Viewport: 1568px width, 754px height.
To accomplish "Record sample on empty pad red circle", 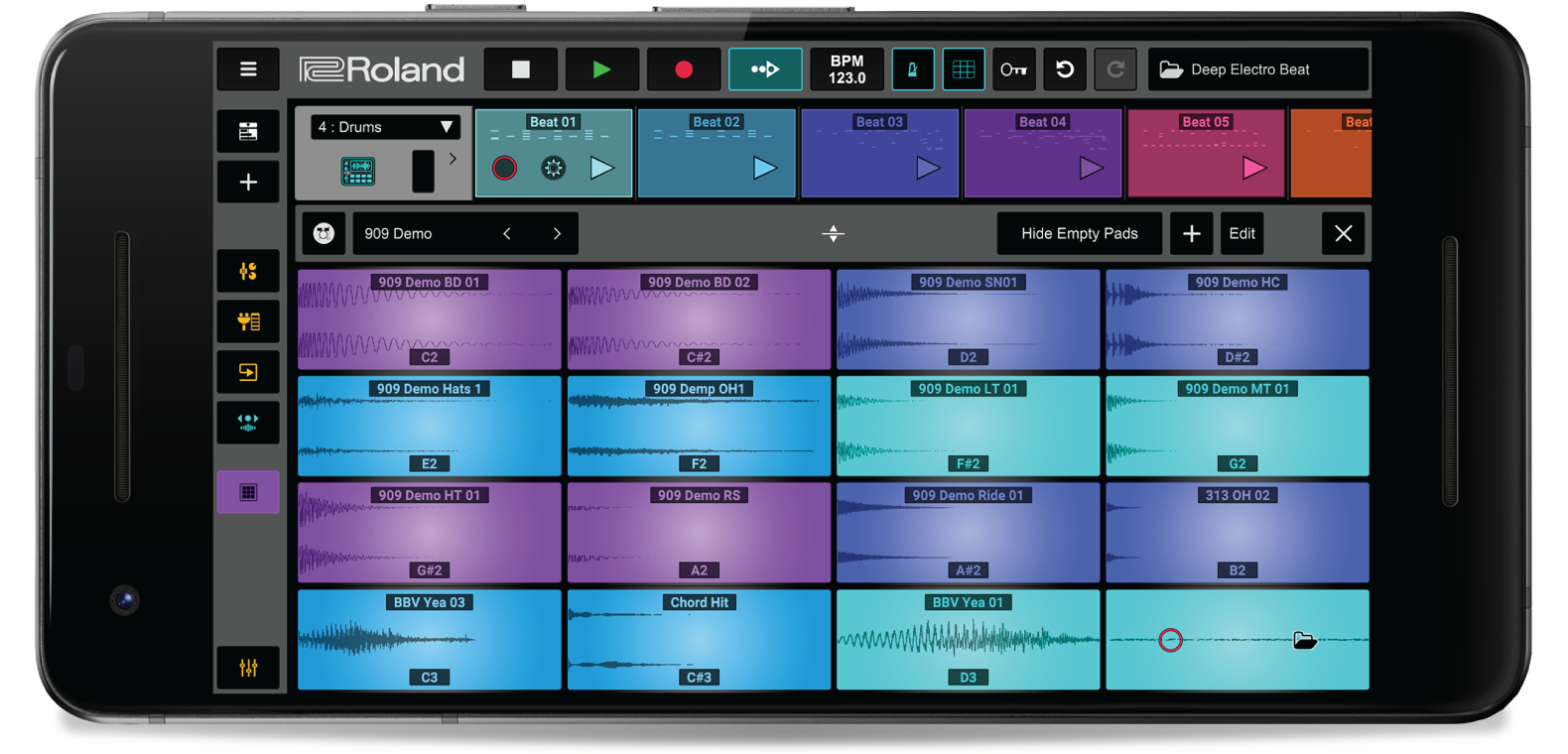I will [1170, 640].
